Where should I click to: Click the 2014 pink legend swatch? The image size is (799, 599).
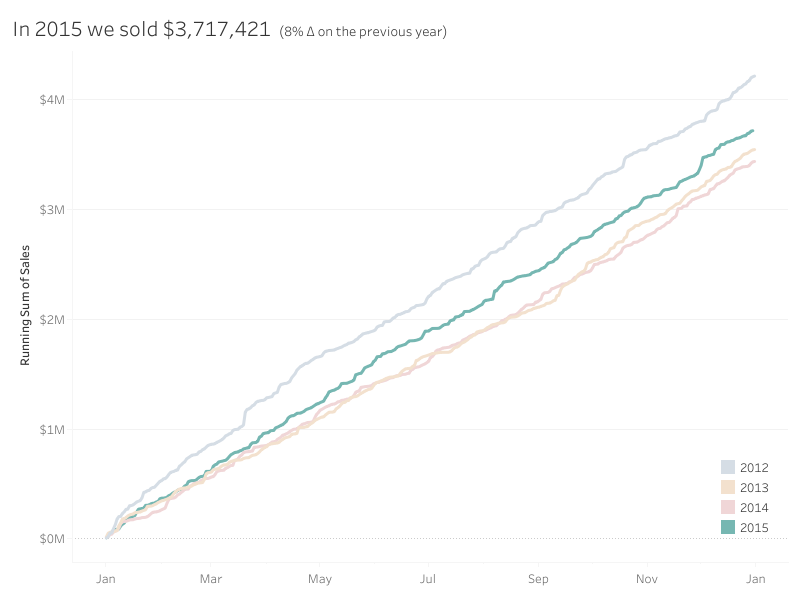click(x=727, y=507)
